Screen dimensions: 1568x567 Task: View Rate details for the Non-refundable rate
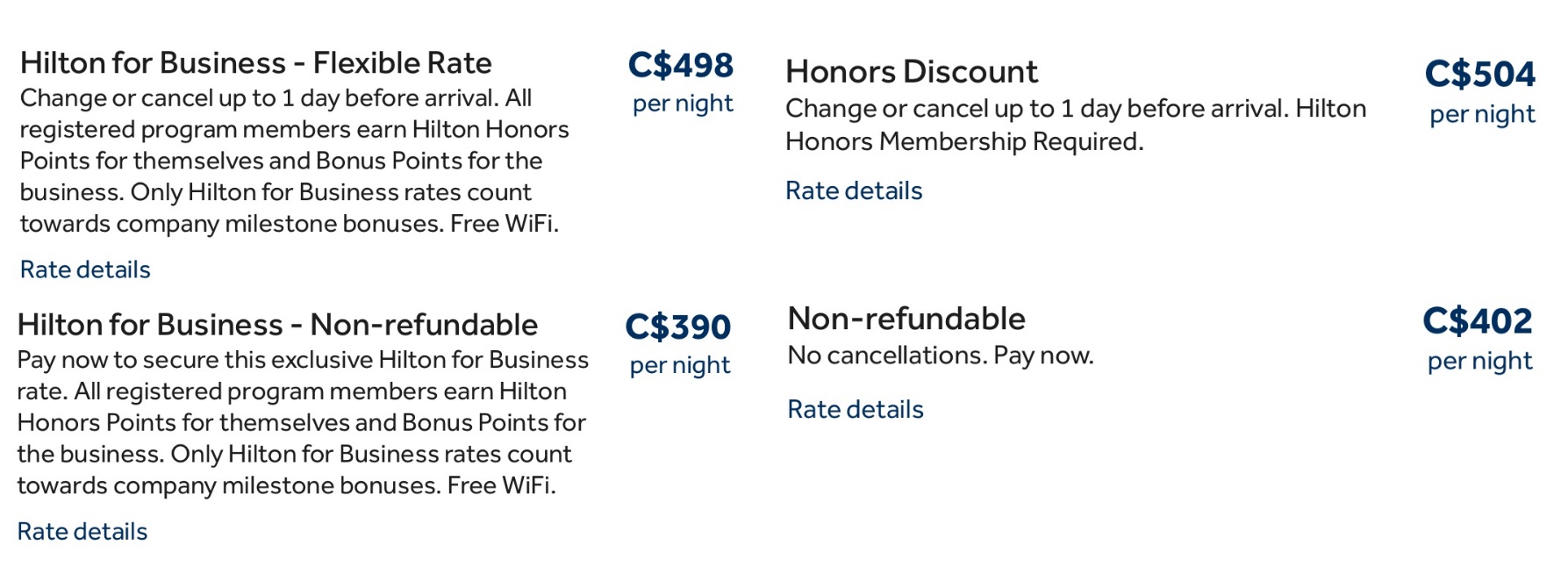[854, 409]
